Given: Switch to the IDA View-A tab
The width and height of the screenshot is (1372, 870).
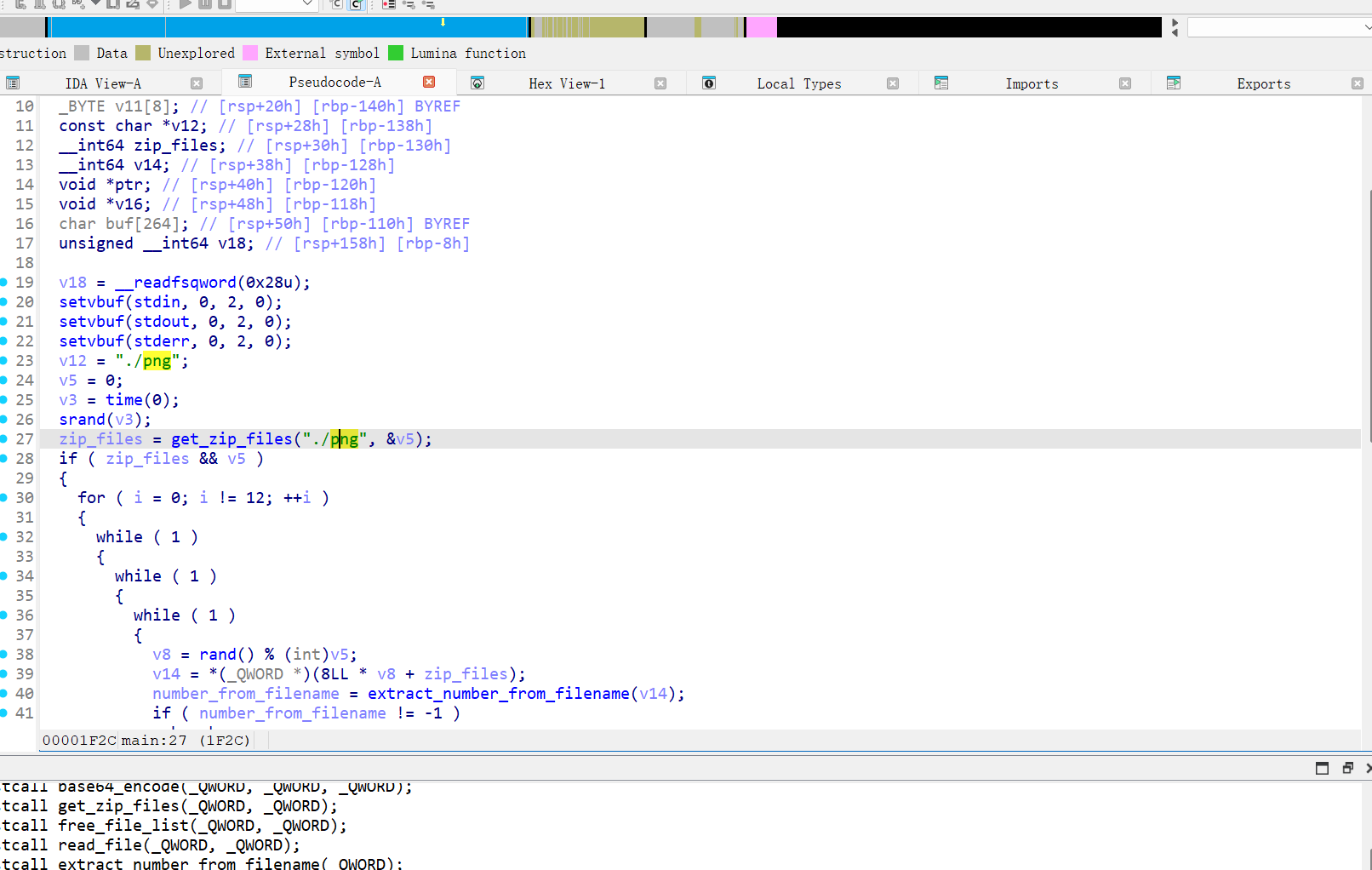Looking at the screenshot, I should pyautogui.click(x=103, y=83).
